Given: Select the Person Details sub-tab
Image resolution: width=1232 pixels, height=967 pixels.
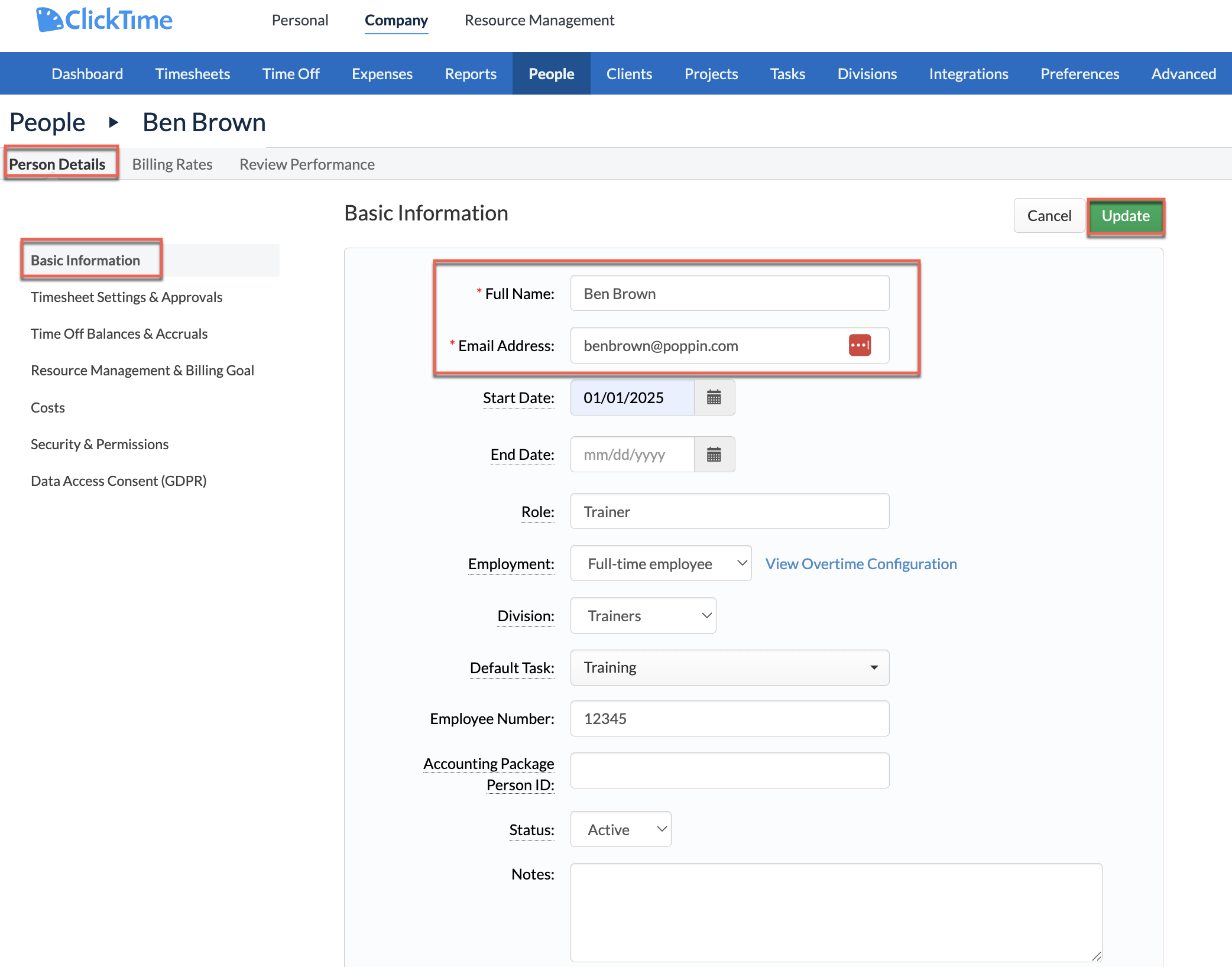Looking at the screenshot, I should point(57,164).
